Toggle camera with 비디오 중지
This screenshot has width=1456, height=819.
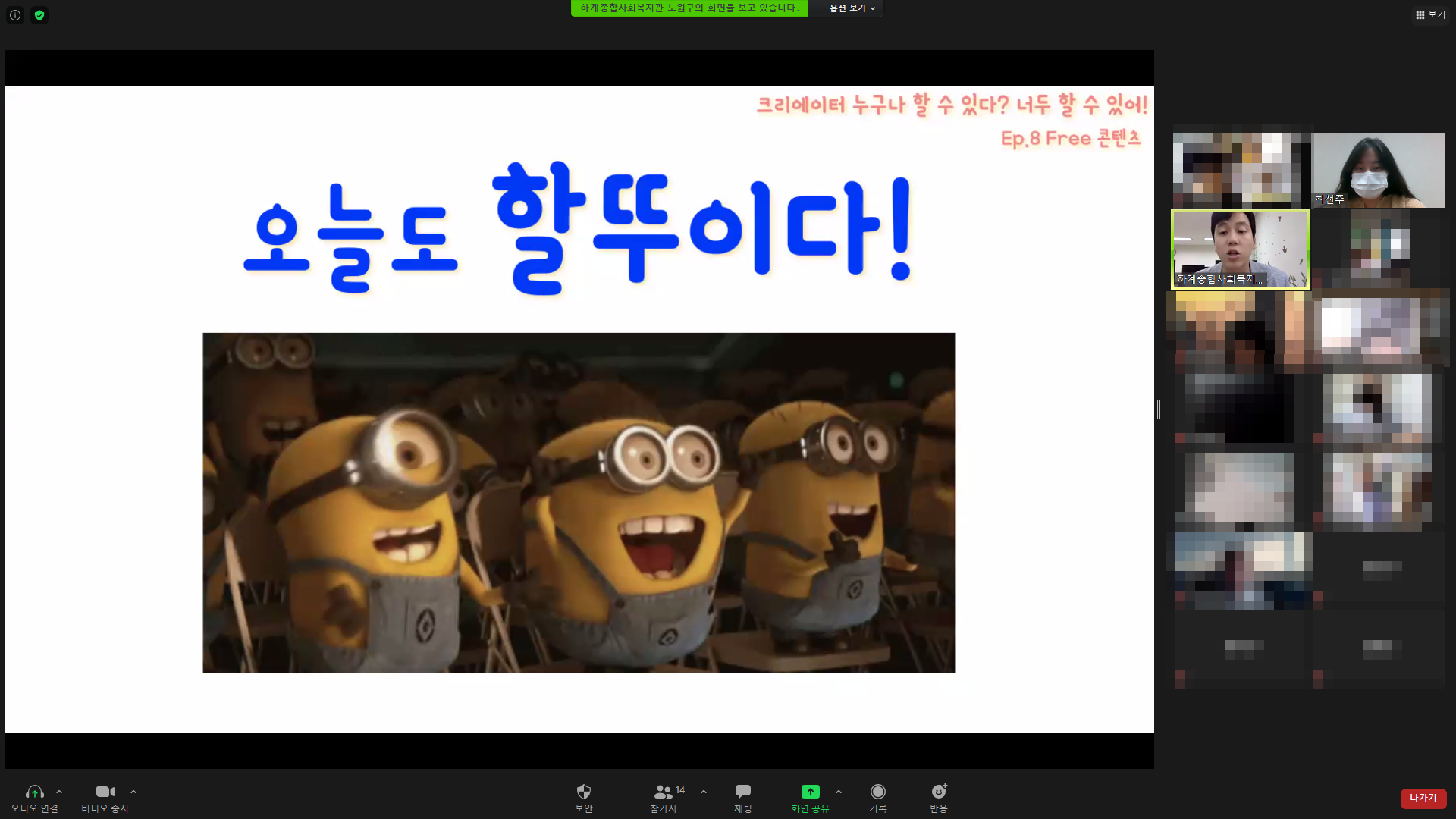point(105,799)
